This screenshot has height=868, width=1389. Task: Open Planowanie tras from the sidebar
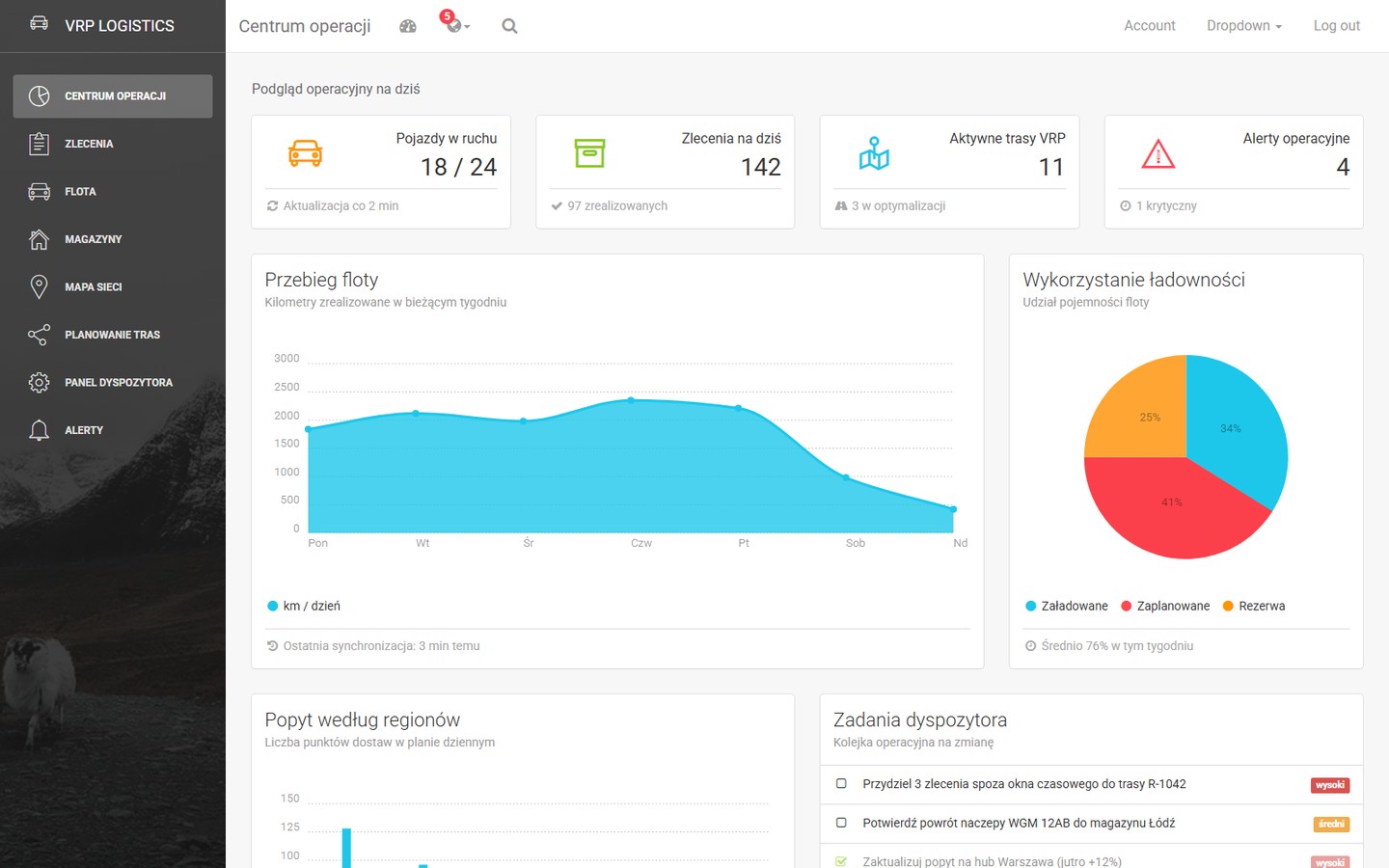[113, 335]
